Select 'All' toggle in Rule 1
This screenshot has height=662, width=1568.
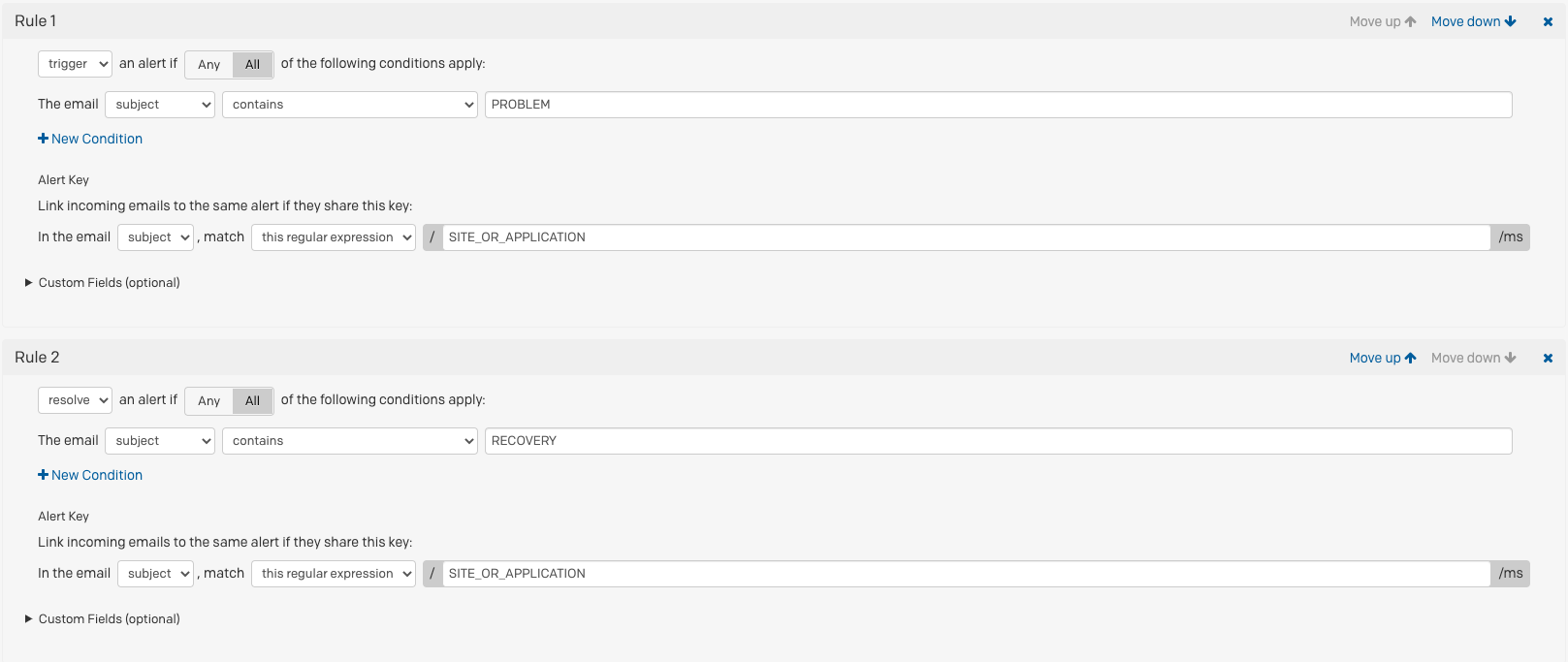coord(253,64)
